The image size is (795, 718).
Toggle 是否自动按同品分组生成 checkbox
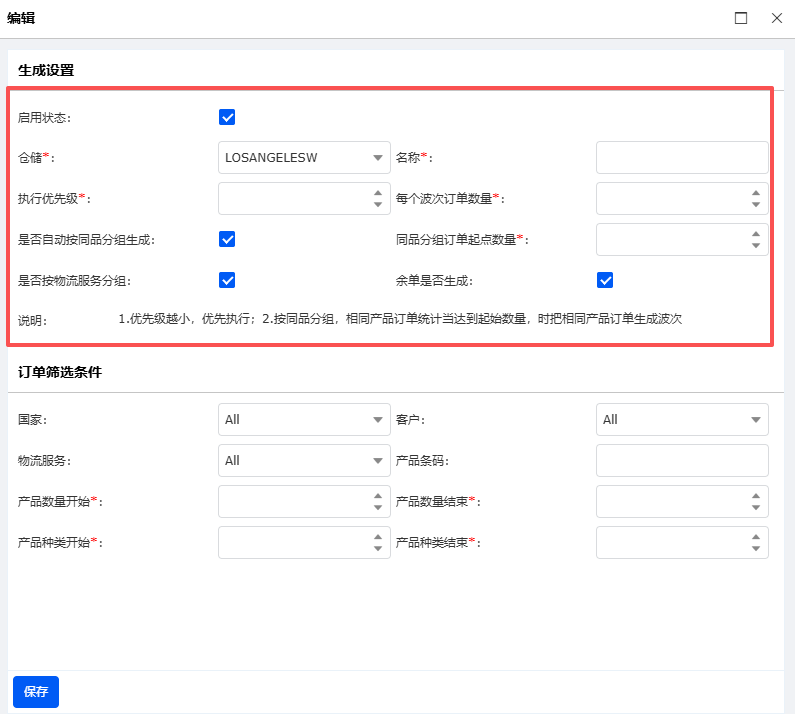tap(227, 239)
